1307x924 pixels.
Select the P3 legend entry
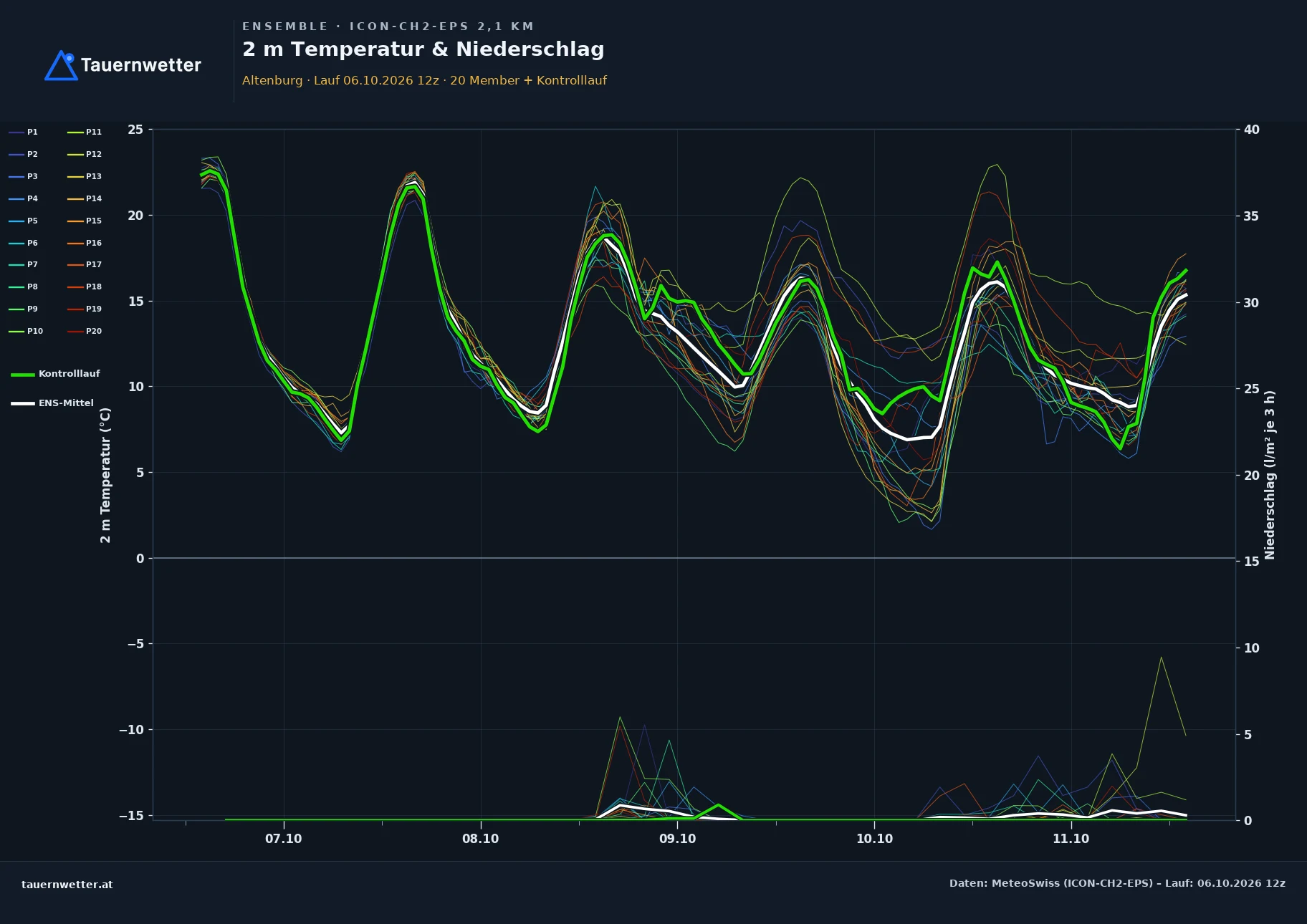tap(24, 176)
